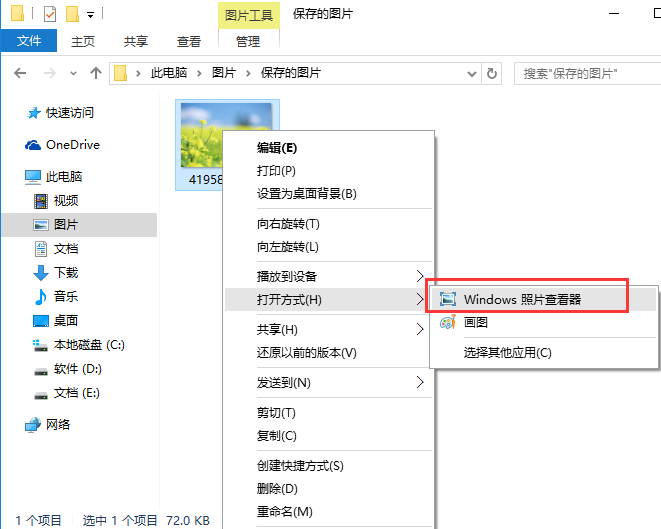Refresh the current folder view
661x529 pixels.
coord(492,74)
